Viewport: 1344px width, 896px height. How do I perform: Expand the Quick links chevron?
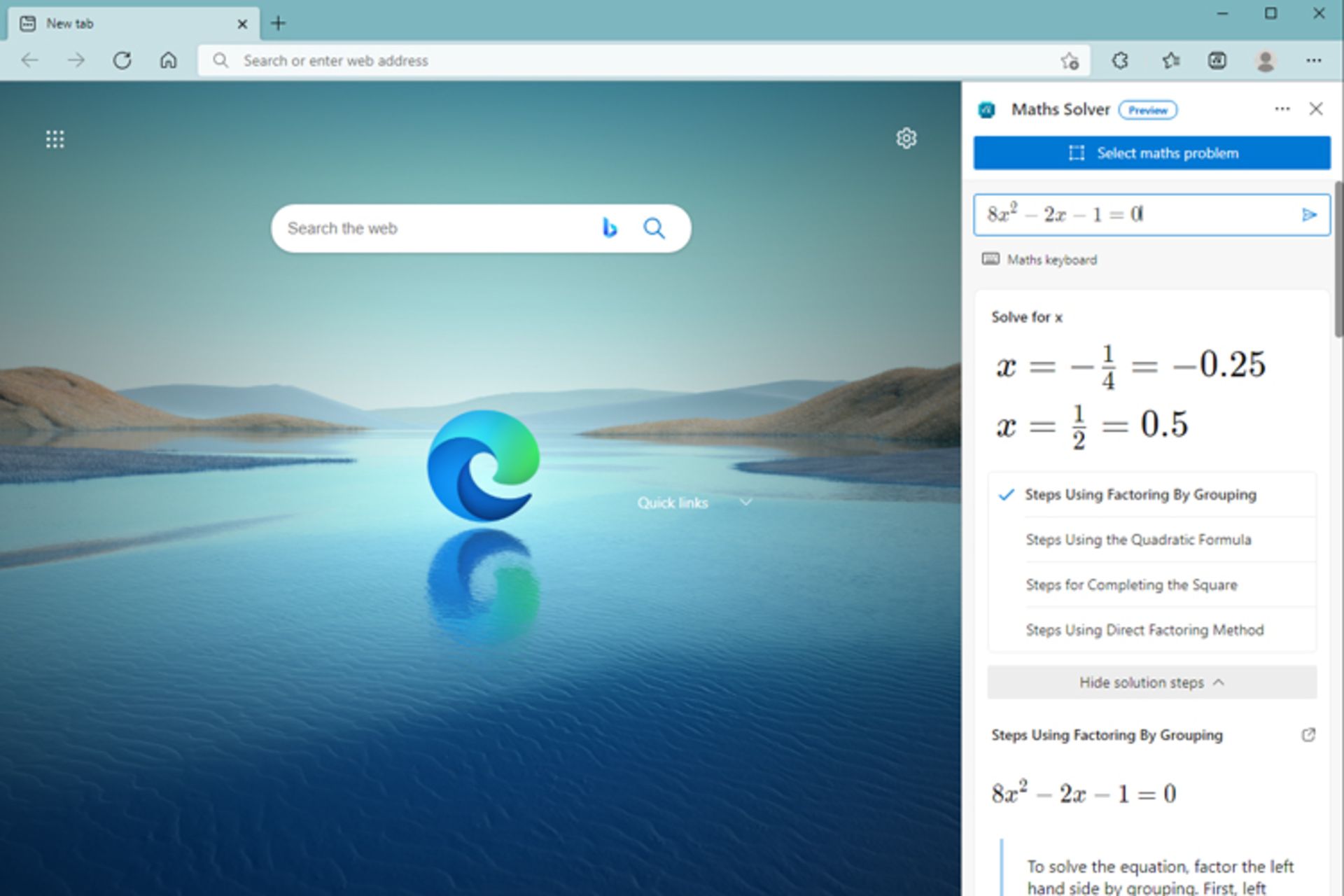[x=746, y=503]
